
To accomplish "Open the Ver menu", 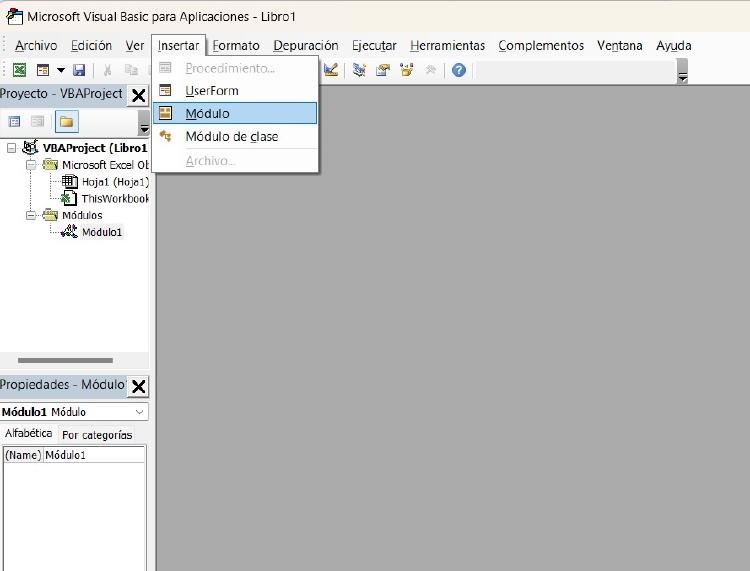I will coord(134,45).
